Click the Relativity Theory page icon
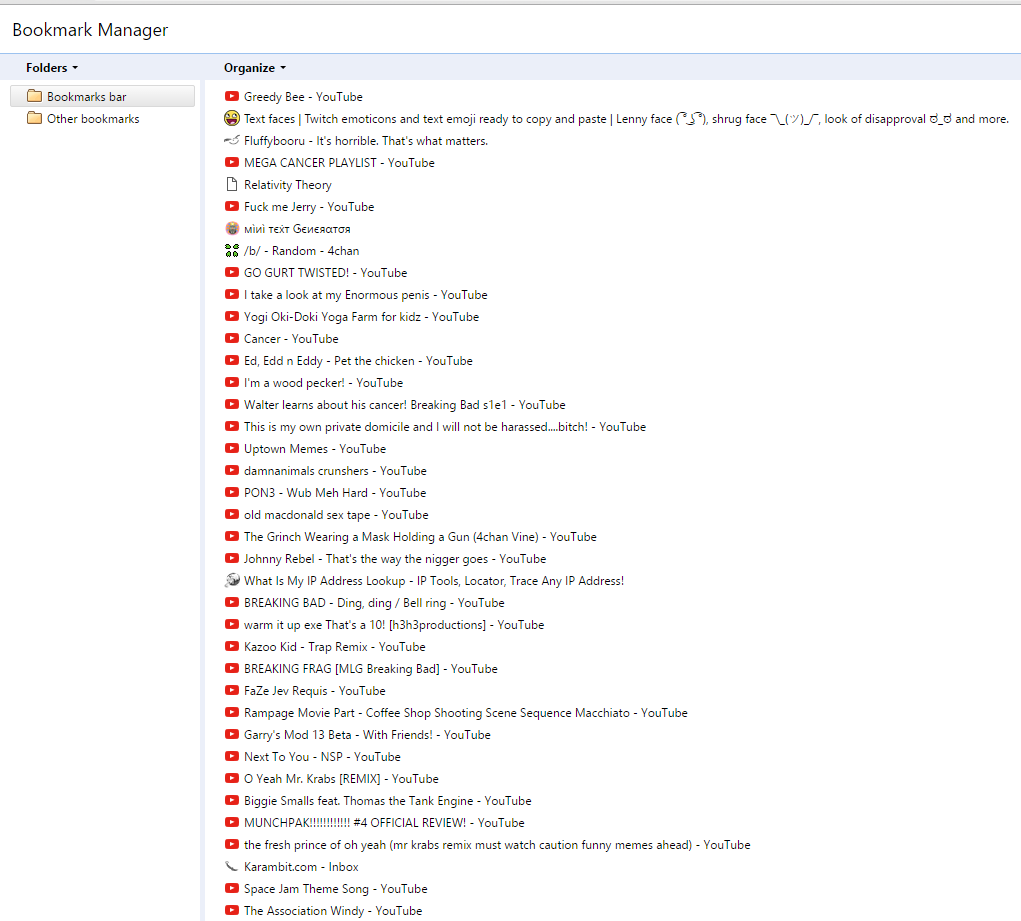This screenshot has height=921, width=1021. pos(232,184)
